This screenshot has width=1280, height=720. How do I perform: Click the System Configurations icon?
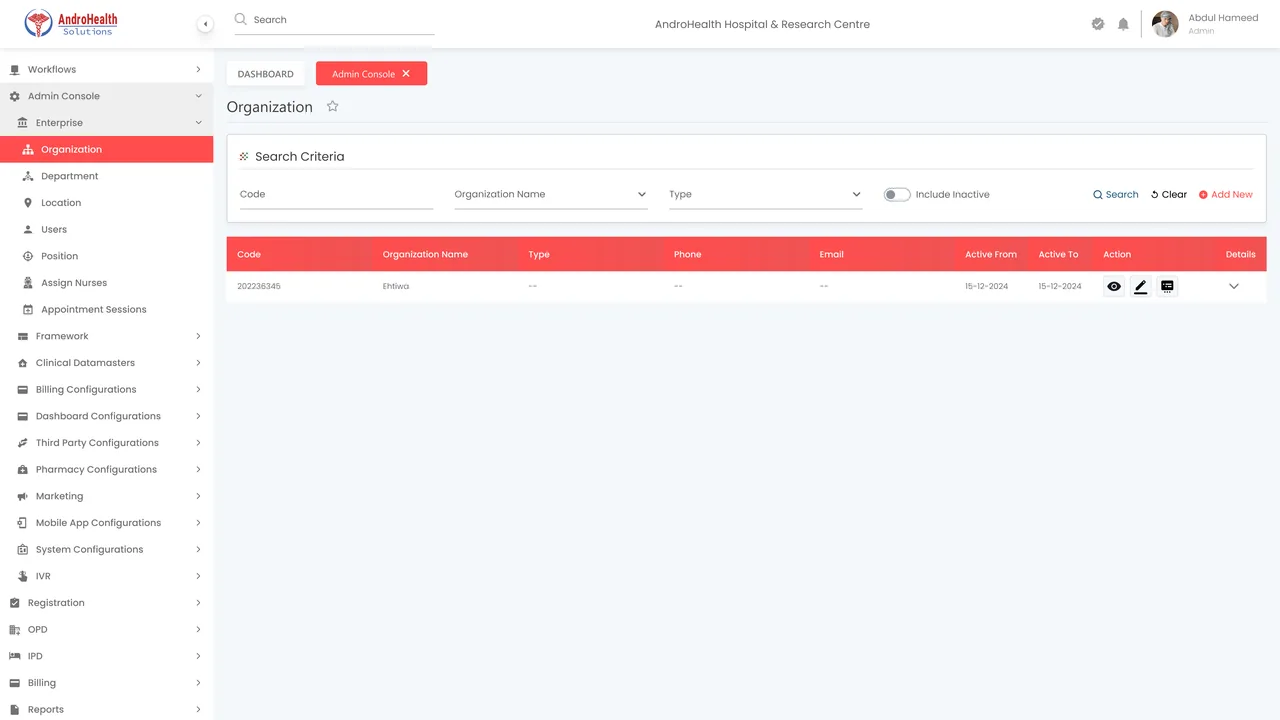coord(23,550)
